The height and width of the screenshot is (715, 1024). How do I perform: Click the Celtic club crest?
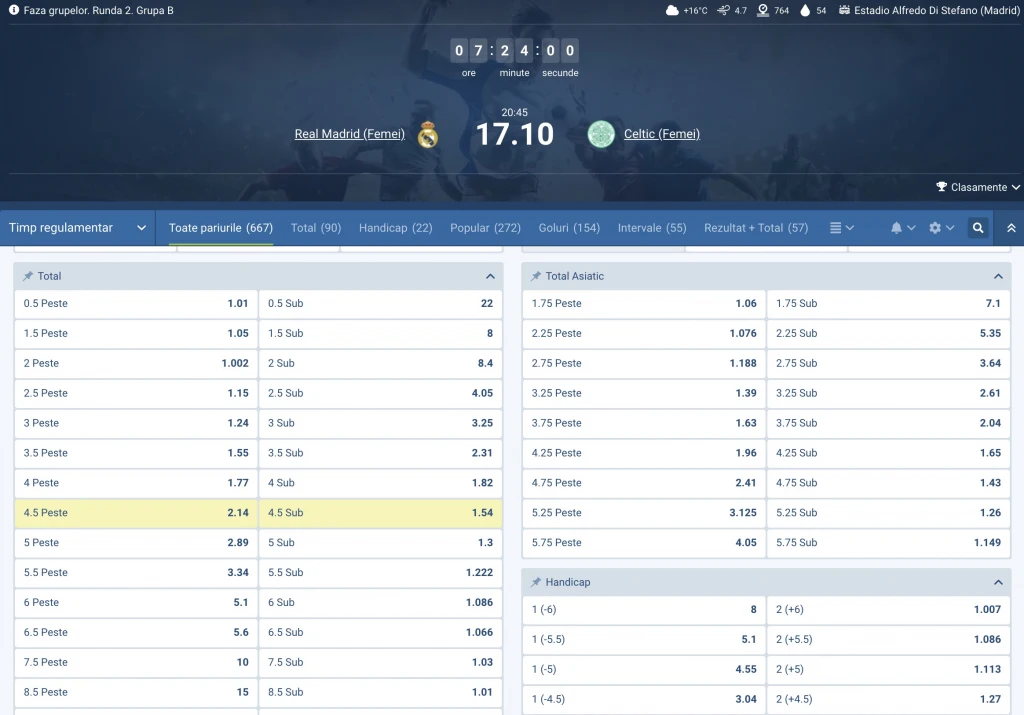click(601, 134)
